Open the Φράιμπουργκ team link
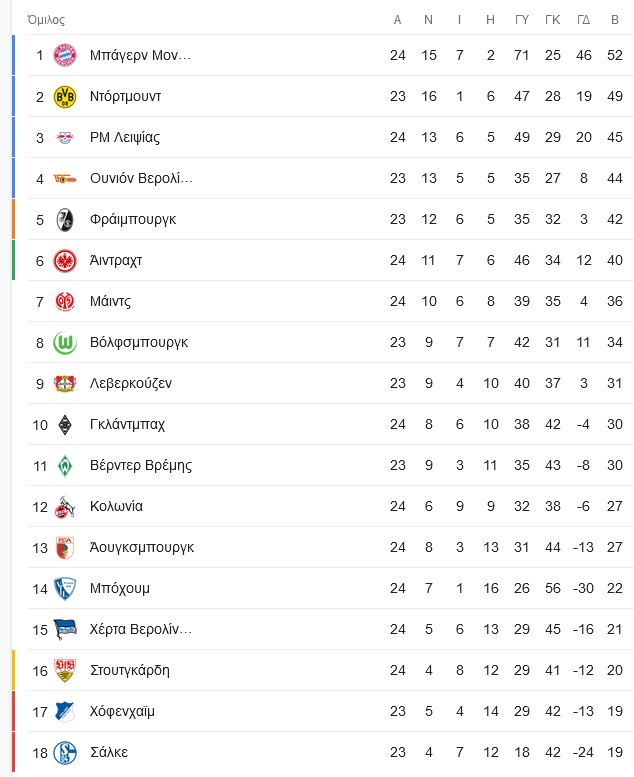This screenshot has width=634, height=777. point(133,219)
